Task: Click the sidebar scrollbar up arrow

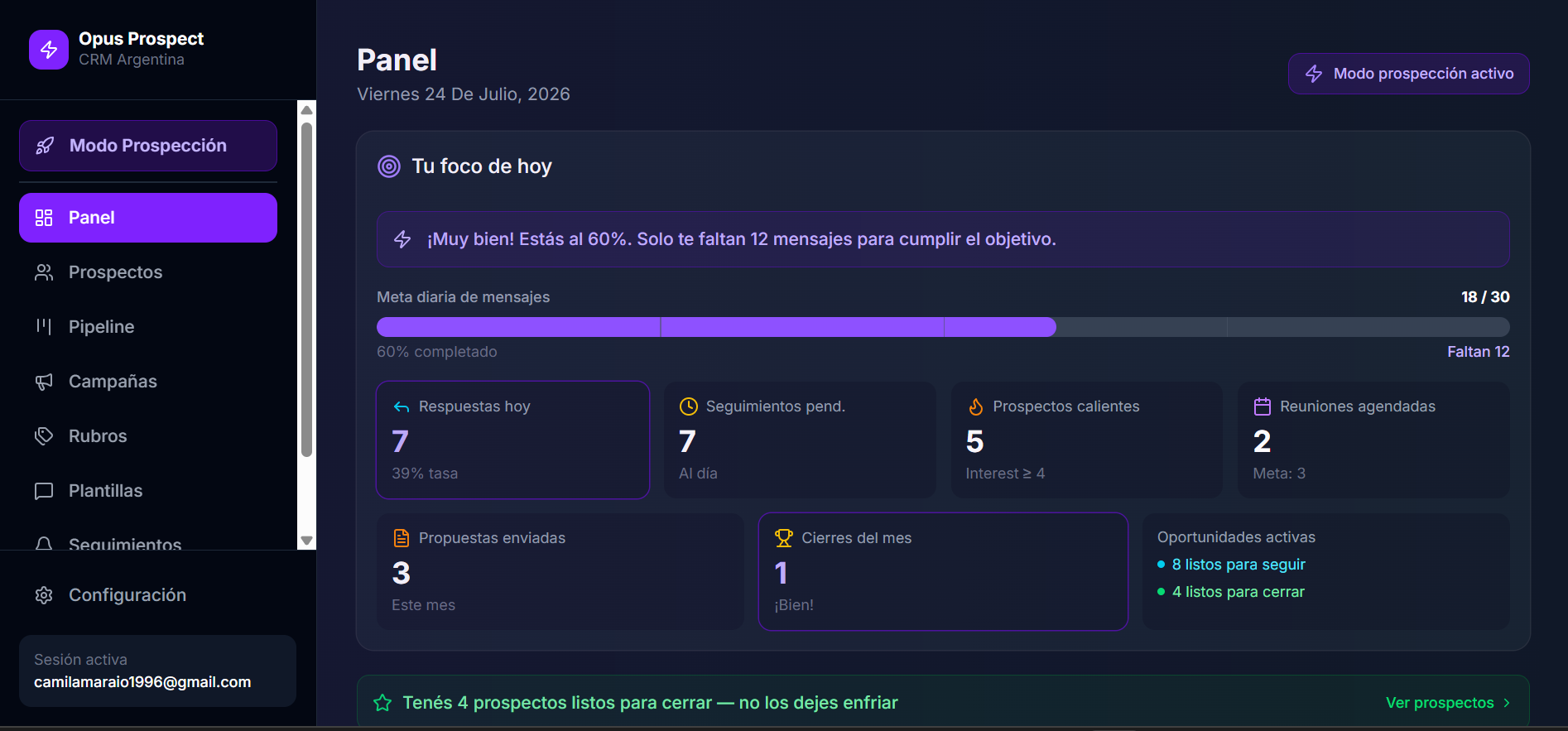Action: pyautogui.click(x=306, y=109)
